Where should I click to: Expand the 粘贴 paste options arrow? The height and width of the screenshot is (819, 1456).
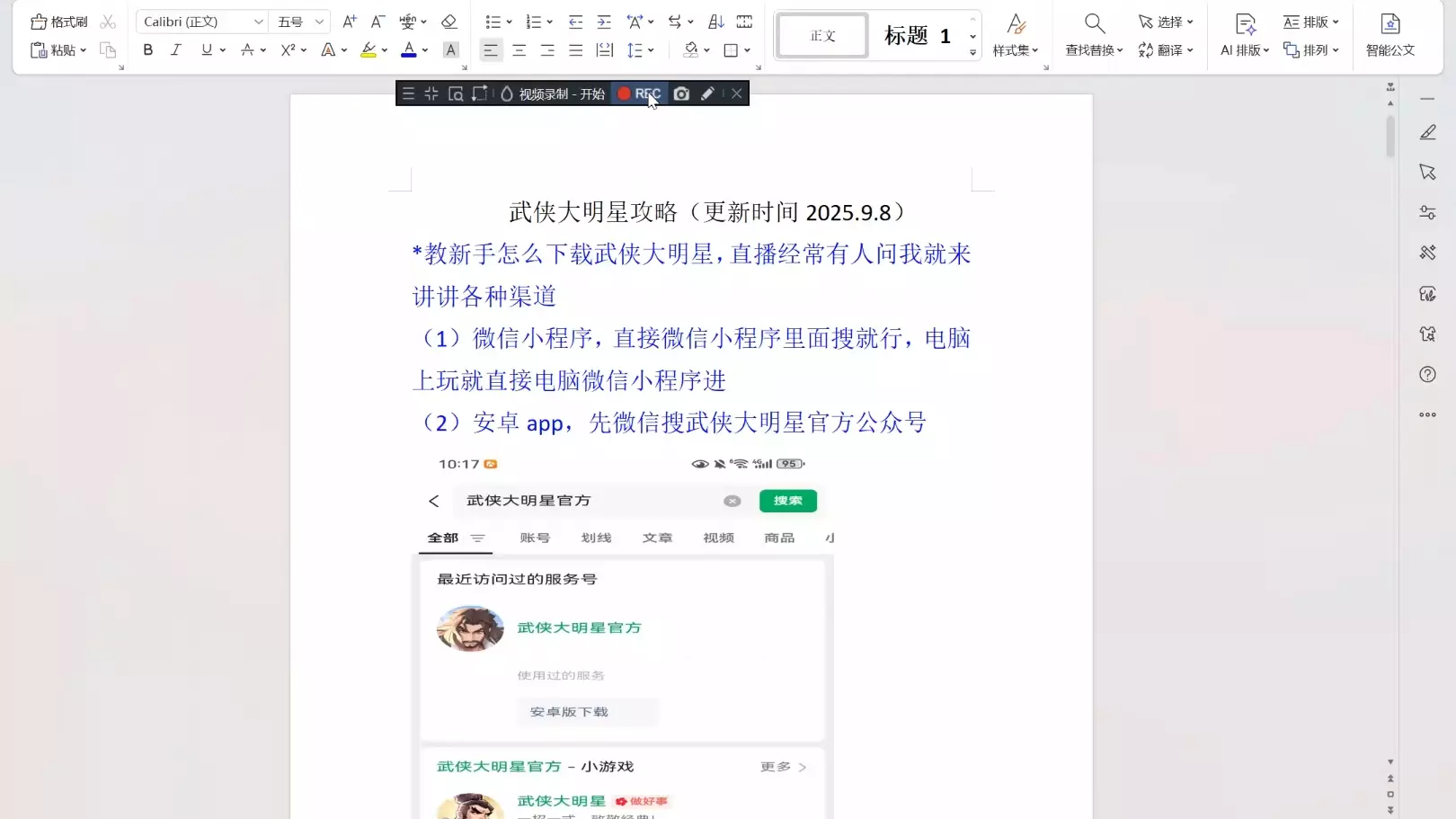pyautogui.click(x=83, y=50)
